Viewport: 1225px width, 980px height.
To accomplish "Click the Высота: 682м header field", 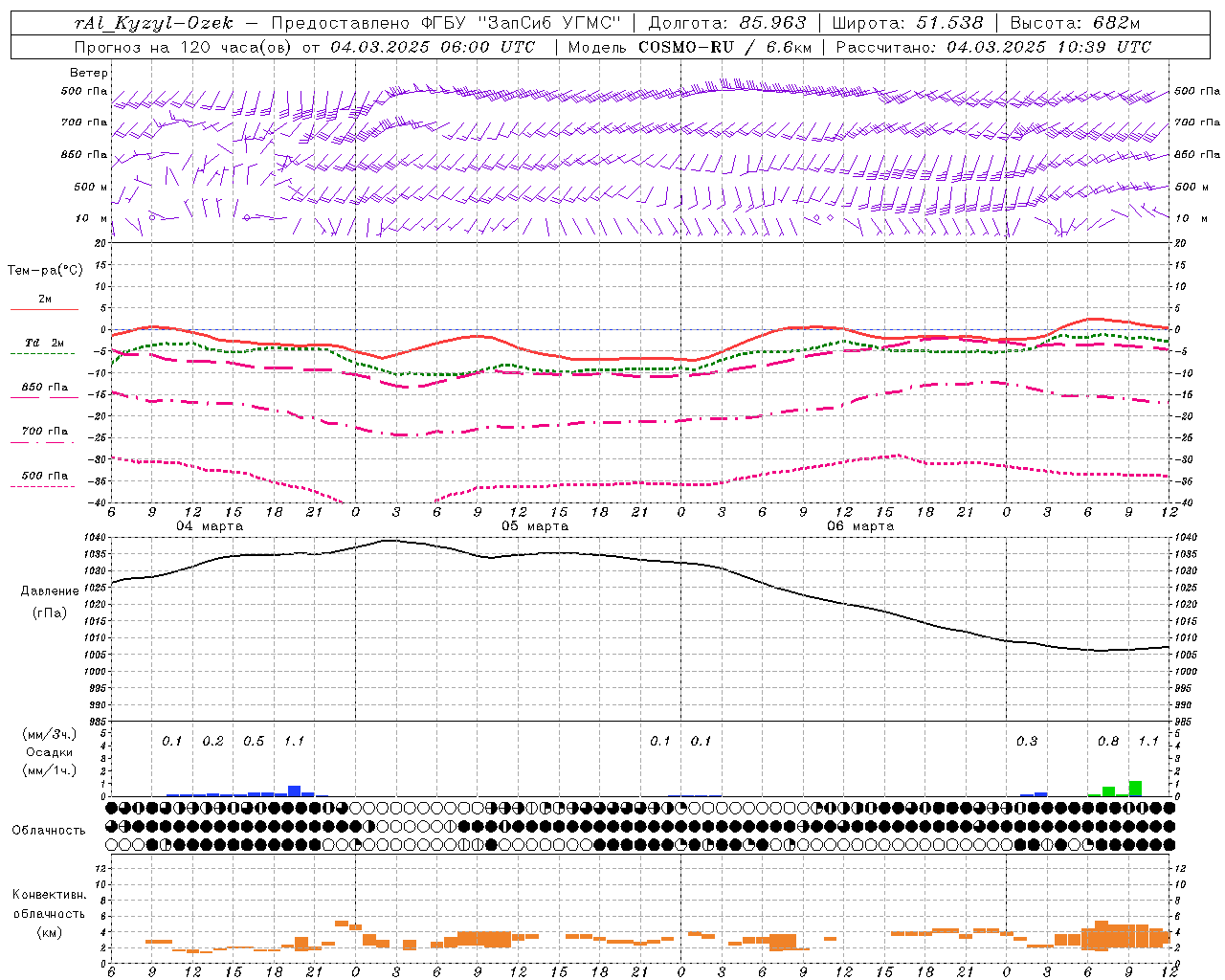I will pyautogui.click(x=1075, y=24).
